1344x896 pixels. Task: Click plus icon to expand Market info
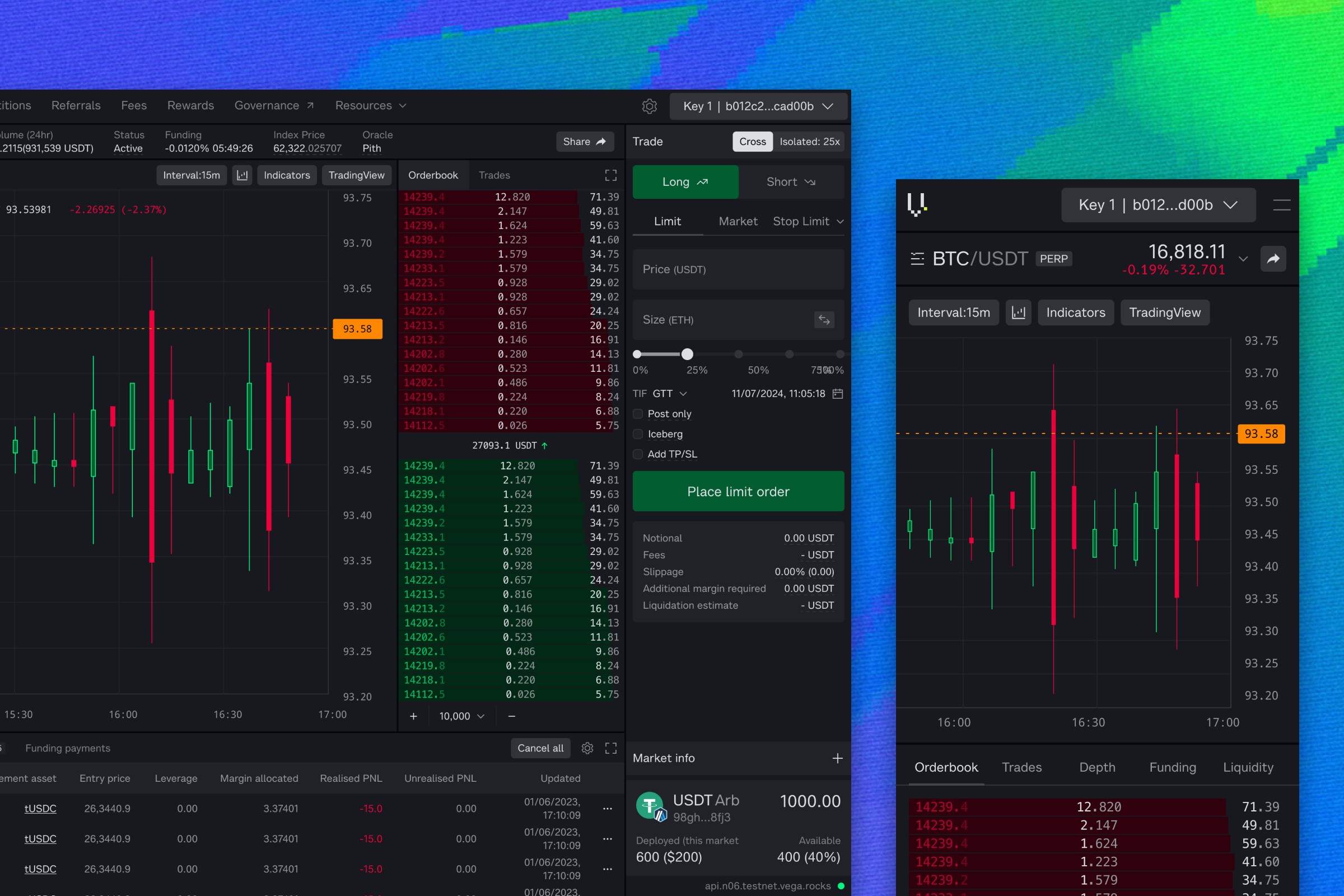coord(837,758)
